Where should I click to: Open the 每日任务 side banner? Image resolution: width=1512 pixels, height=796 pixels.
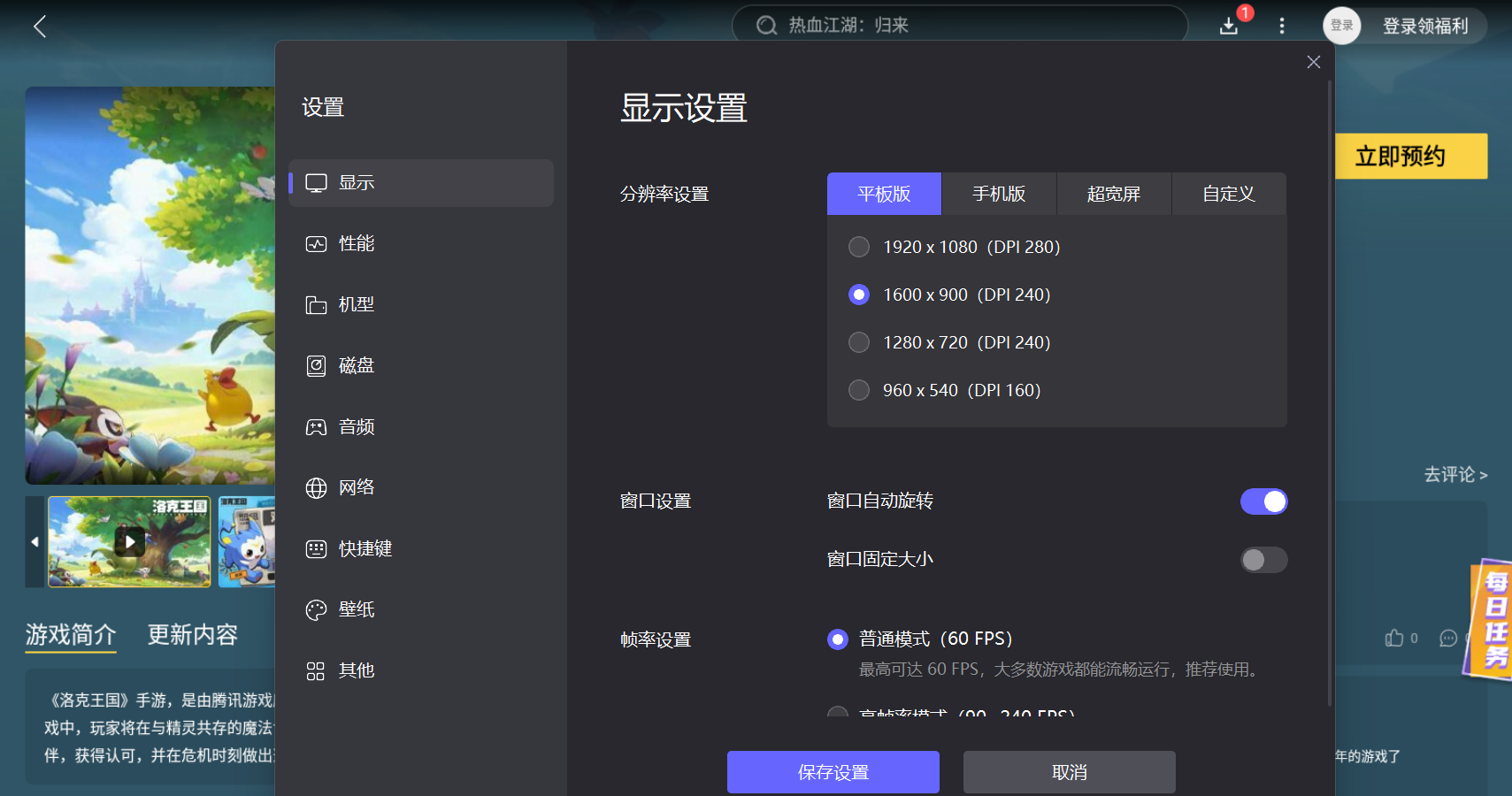1490,620
